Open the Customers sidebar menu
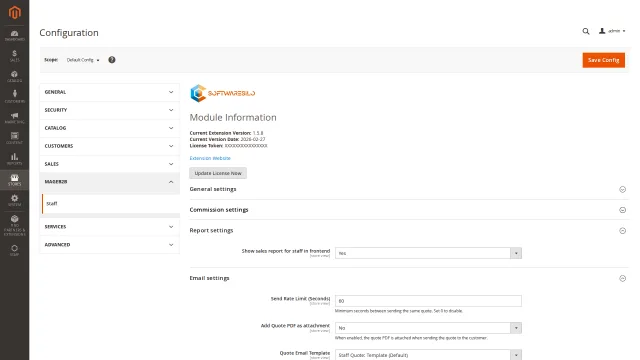Image resolution: width=640 pixels, height=360 pixels. [15, 97]
